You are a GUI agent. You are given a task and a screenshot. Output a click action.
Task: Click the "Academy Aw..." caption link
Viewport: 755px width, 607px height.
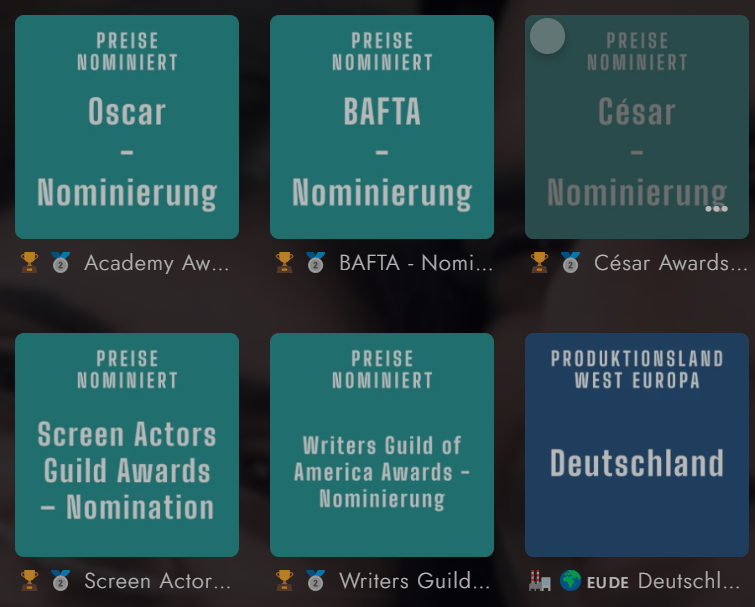tap(157, 263)
